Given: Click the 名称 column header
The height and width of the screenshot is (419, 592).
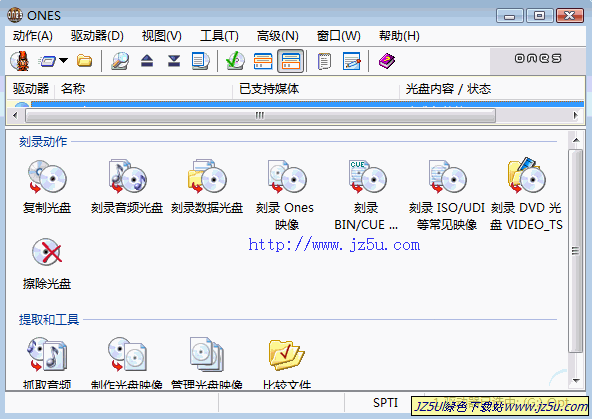Looking at the screenshot, I should coord(143,89).
